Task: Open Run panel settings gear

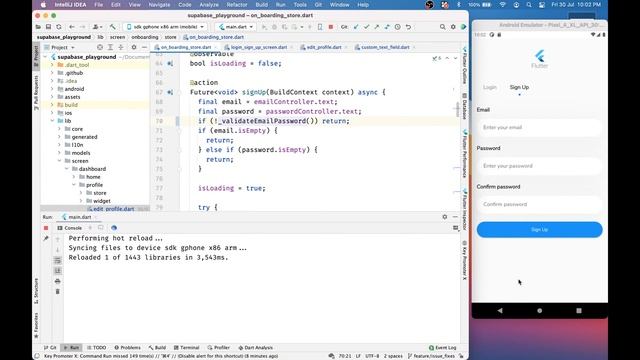Action: (x=444, y=217)
